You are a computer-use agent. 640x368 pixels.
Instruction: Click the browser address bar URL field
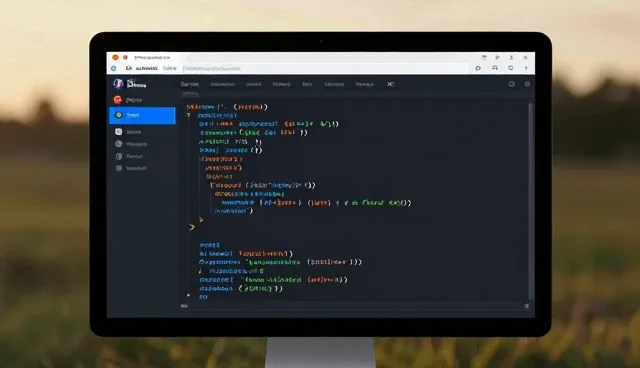pos(324,69)
